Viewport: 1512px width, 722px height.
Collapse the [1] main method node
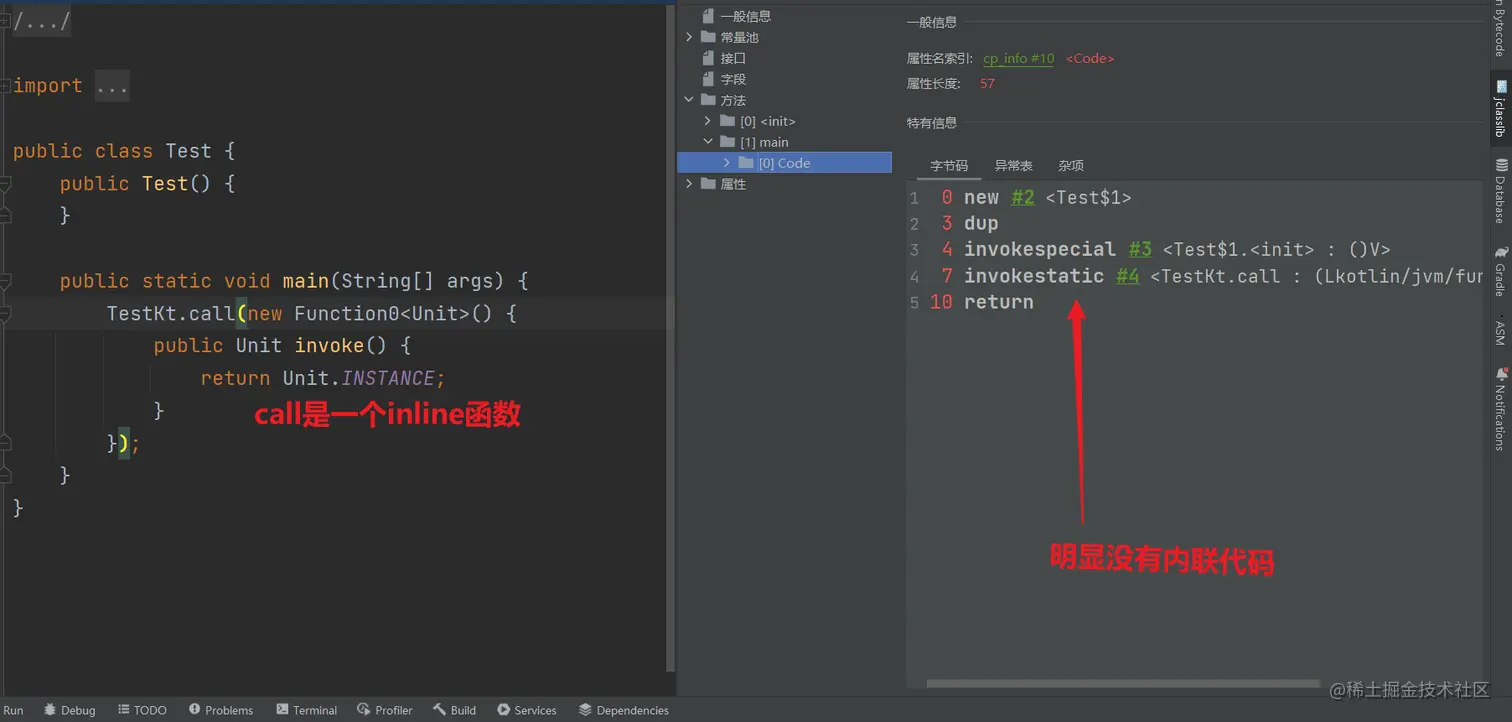point(708,142)
